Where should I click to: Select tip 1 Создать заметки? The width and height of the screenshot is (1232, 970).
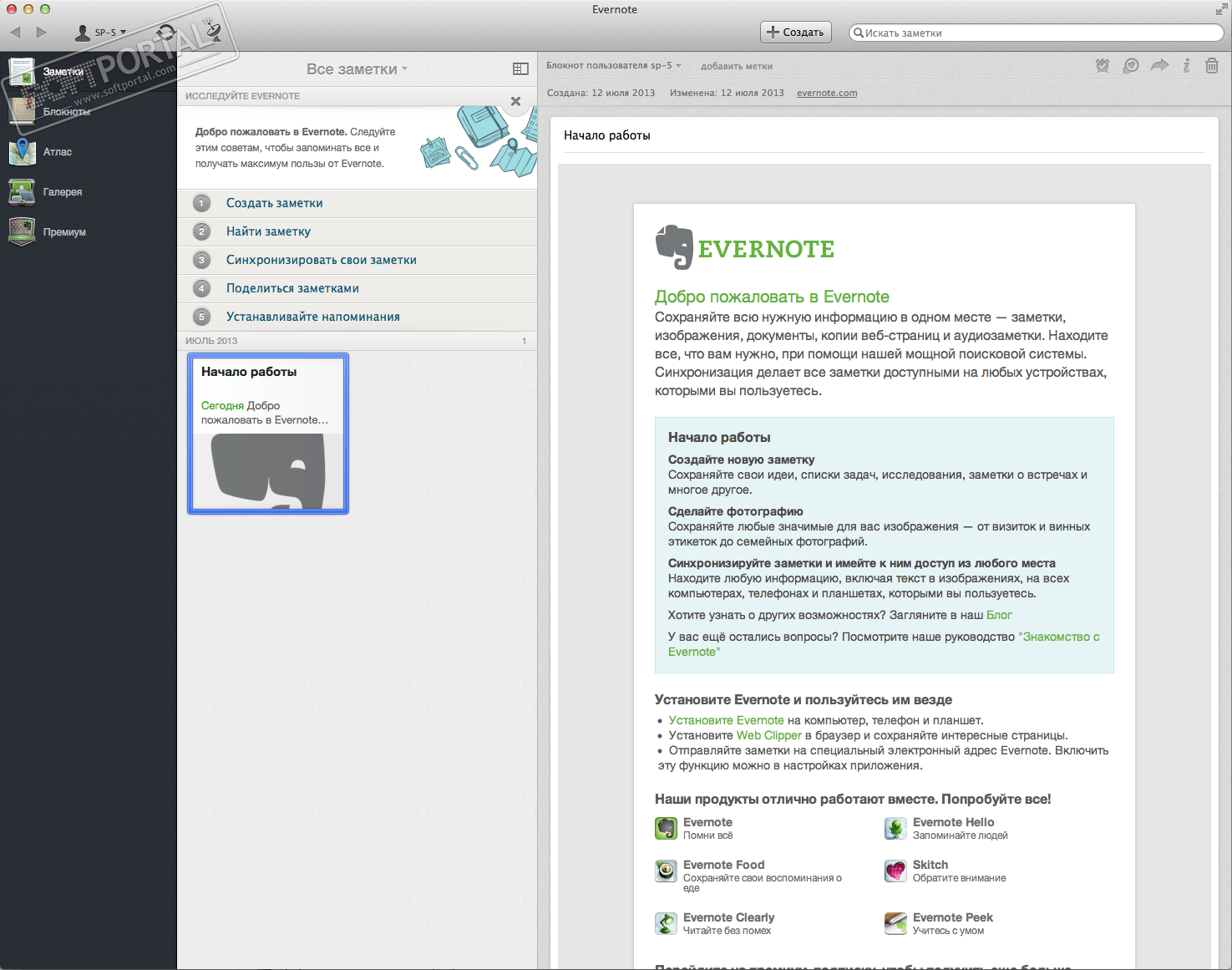[357, 203]
